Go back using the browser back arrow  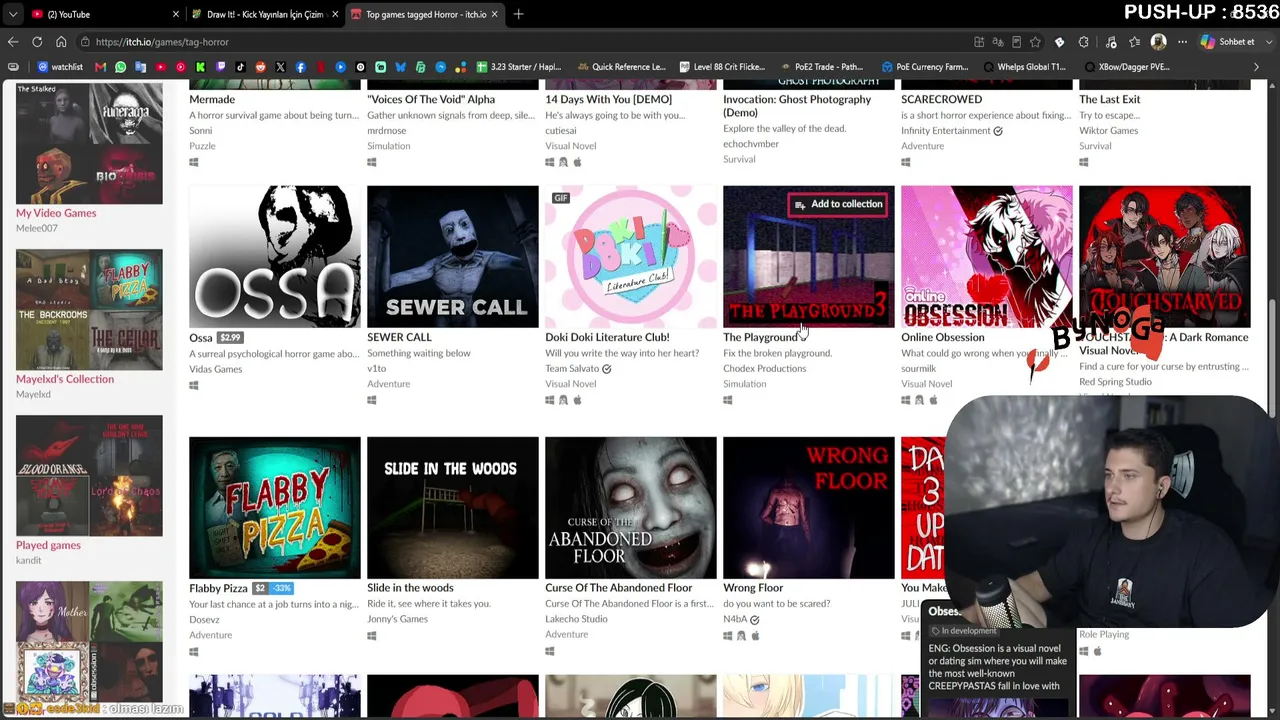pyautogui.click(x=13, y=42)
